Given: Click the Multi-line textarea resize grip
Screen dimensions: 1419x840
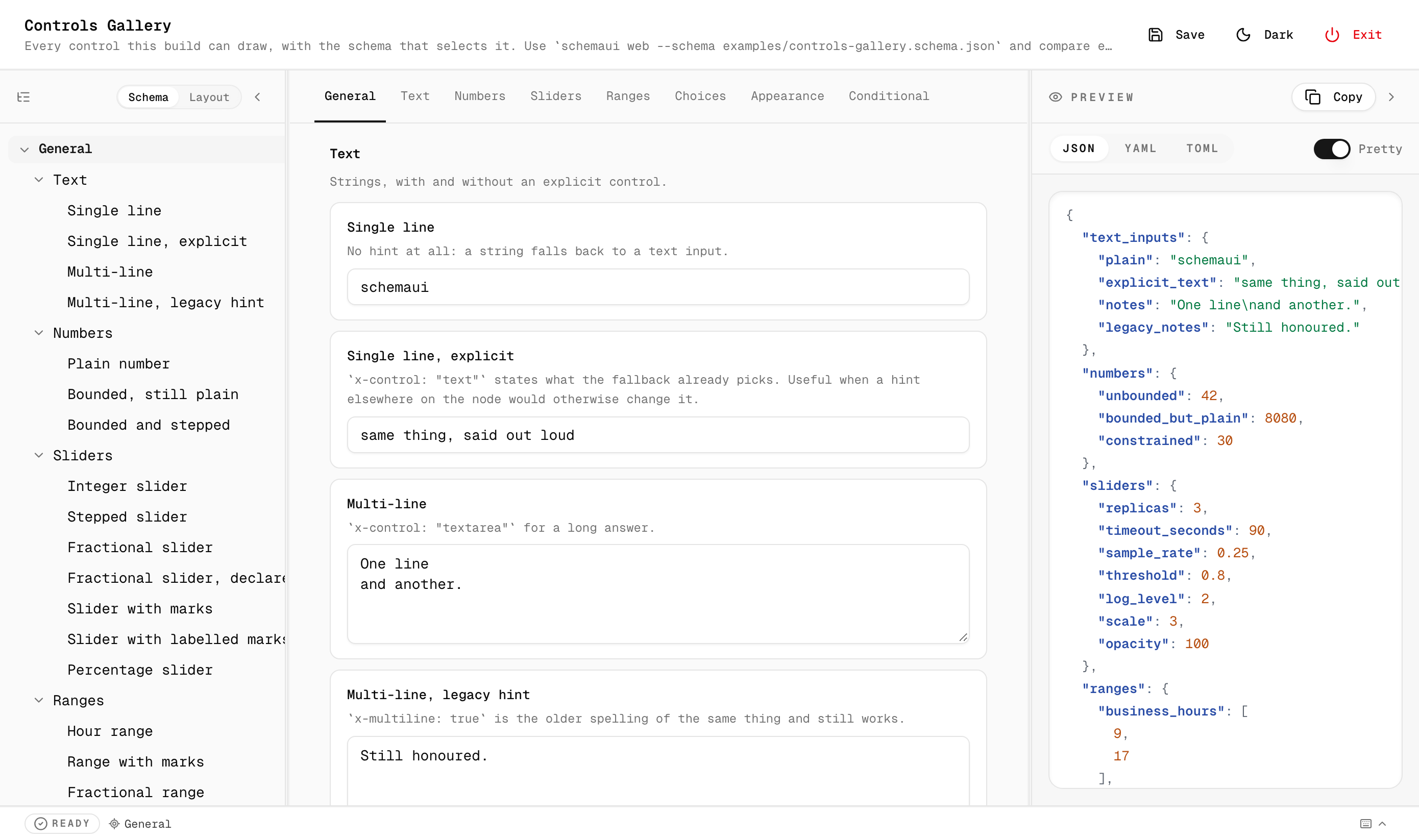Looking at the screenshot, I should pos(963,637).
